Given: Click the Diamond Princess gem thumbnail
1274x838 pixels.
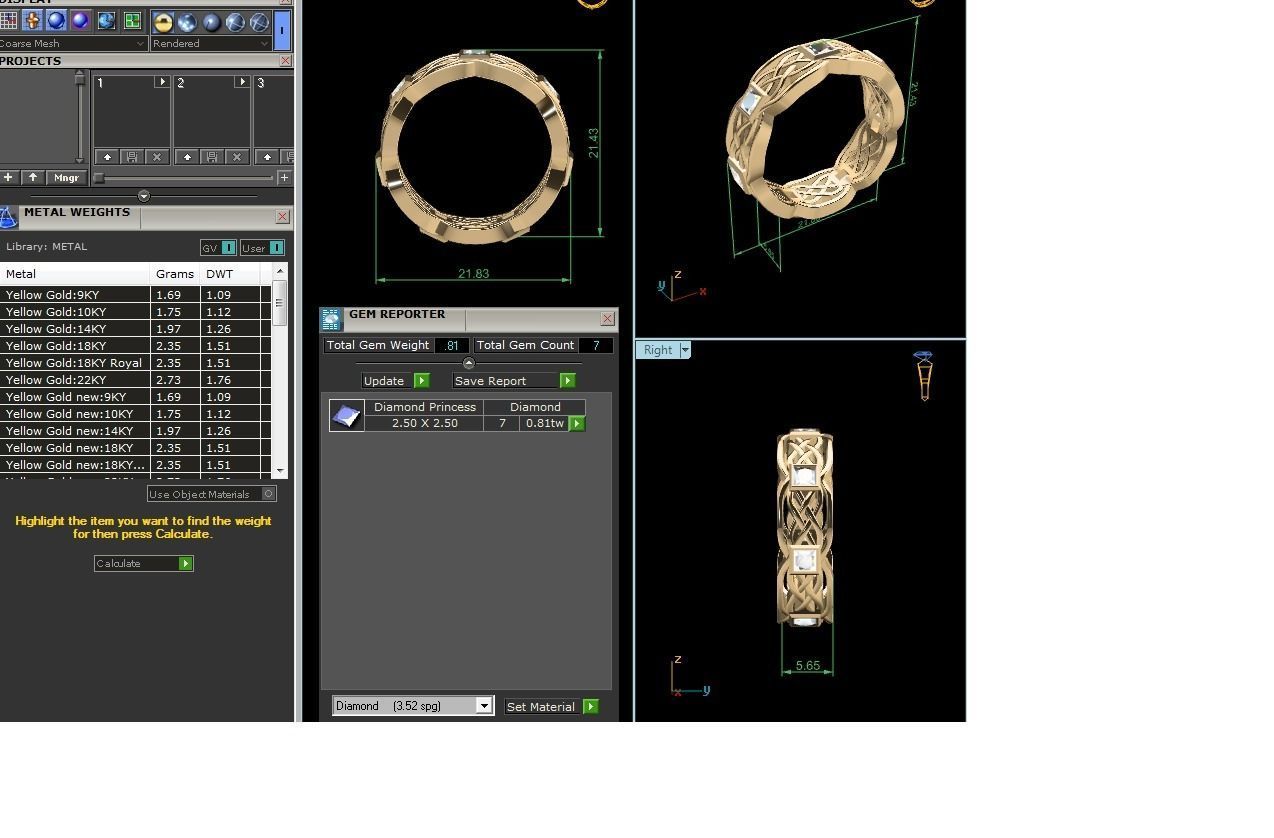Looking at the screenshot, I should point(346,416).
